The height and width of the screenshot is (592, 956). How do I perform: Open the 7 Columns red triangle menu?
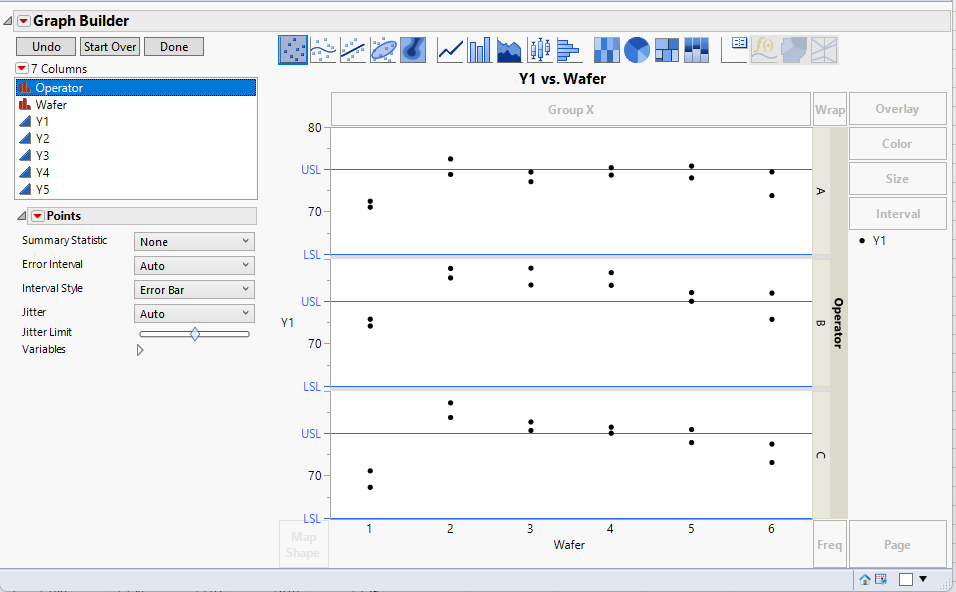point(21,68)
